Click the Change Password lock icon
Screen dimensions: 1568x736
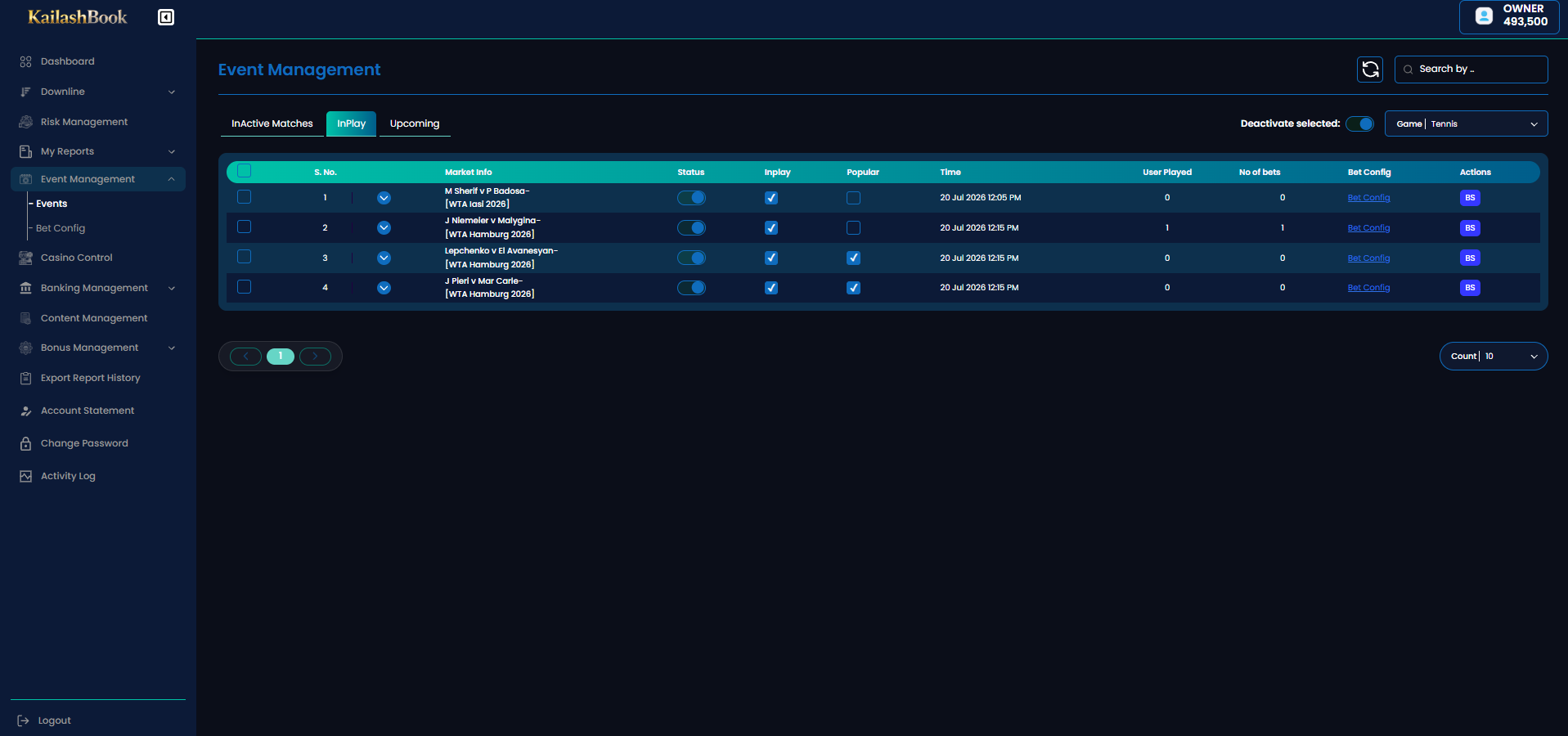click(x=25, y=443)
